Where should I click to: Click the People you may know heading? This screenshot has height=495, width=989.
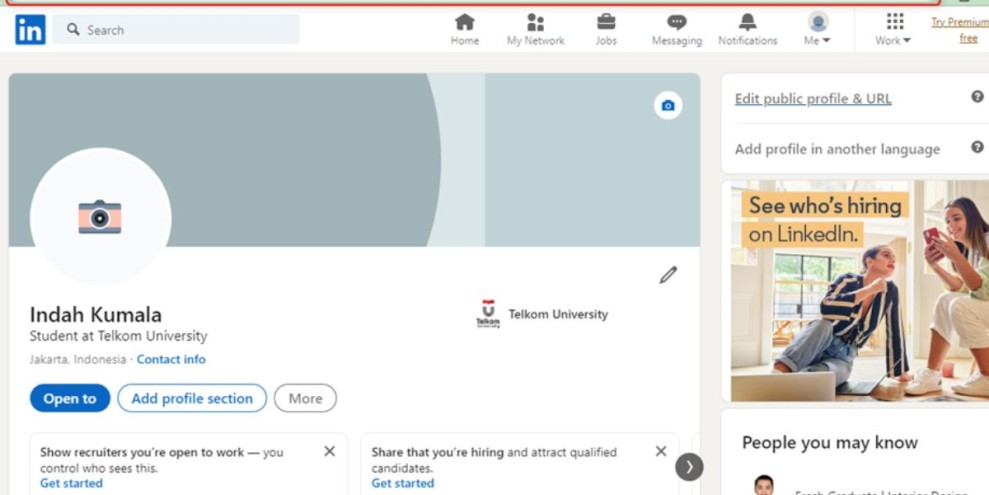coord(829,443)
